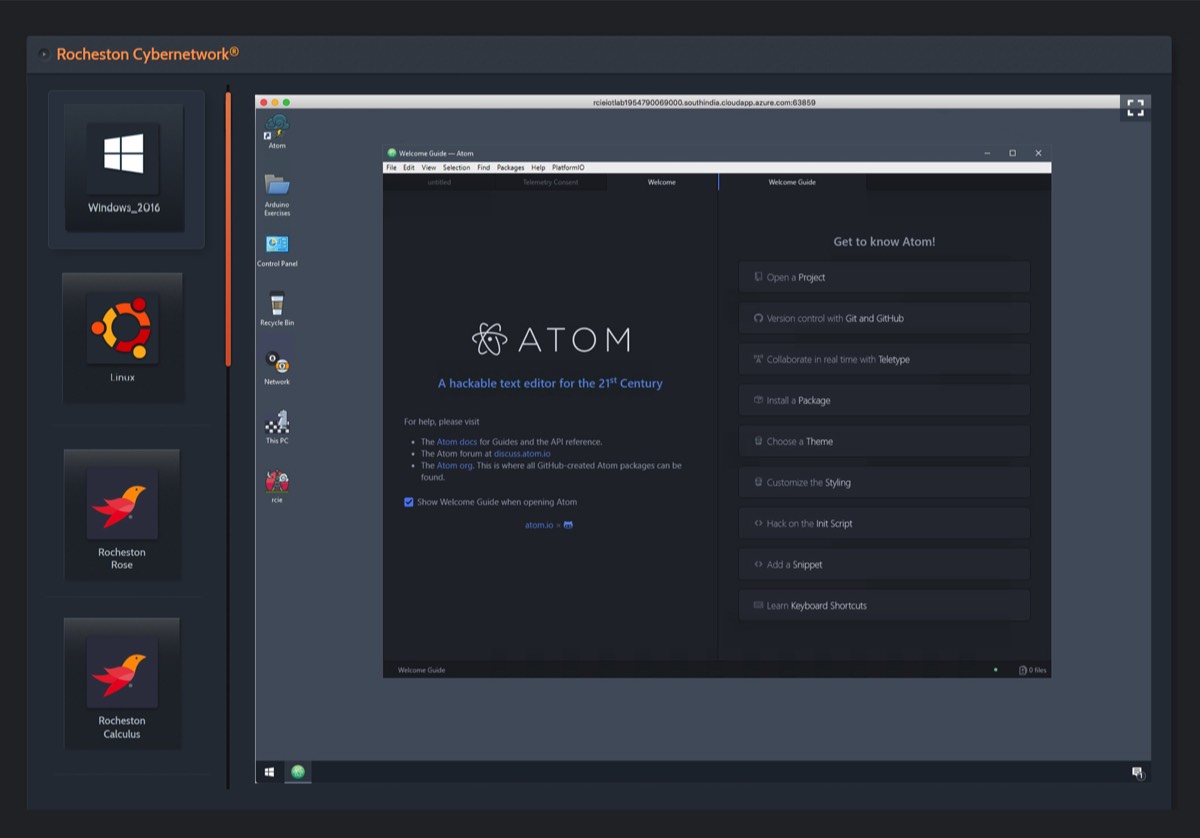Follow the Atom org link
This screenshot has width=1200, height=838.
tap(454, 465)
